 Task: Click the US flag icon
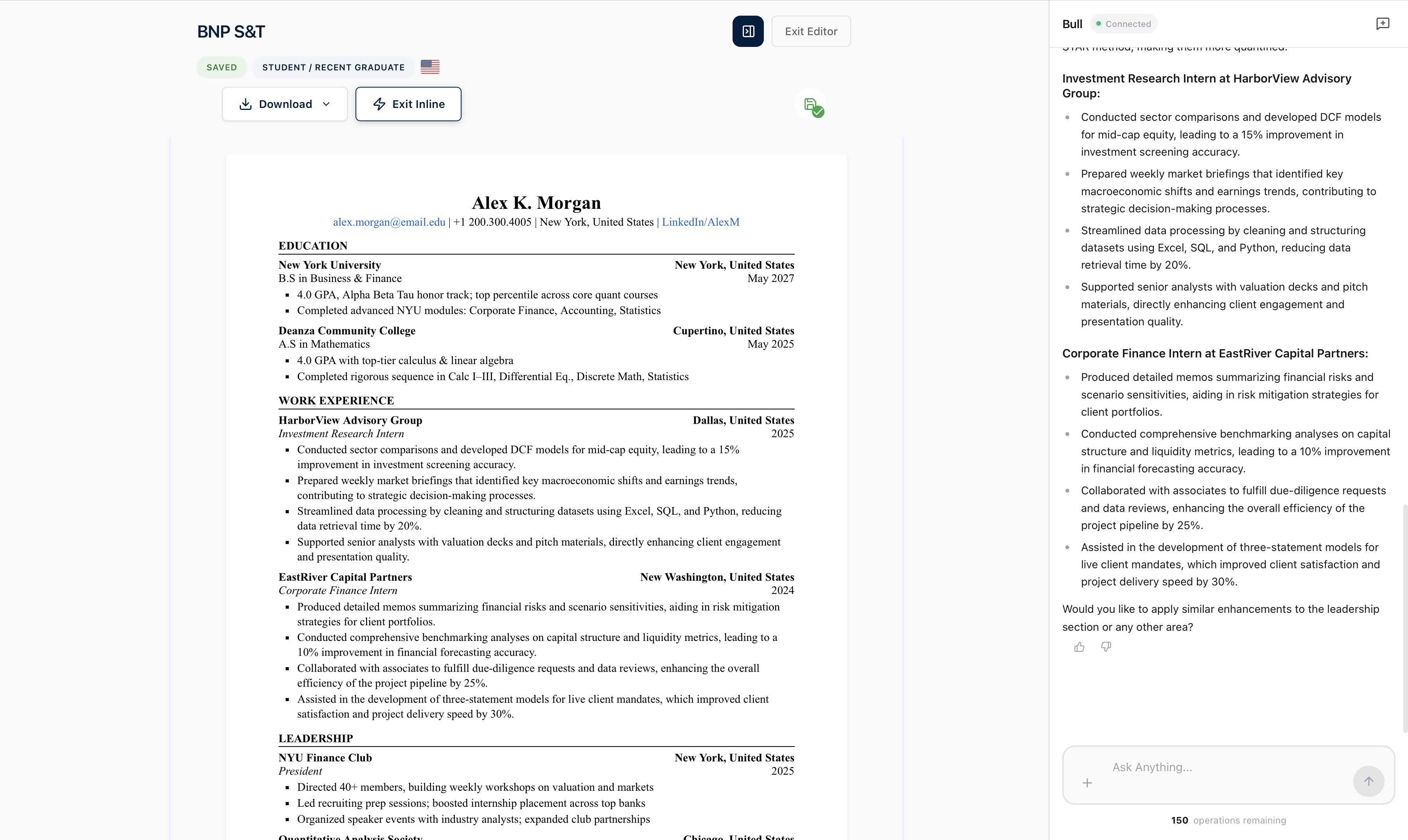coord(430,67)
